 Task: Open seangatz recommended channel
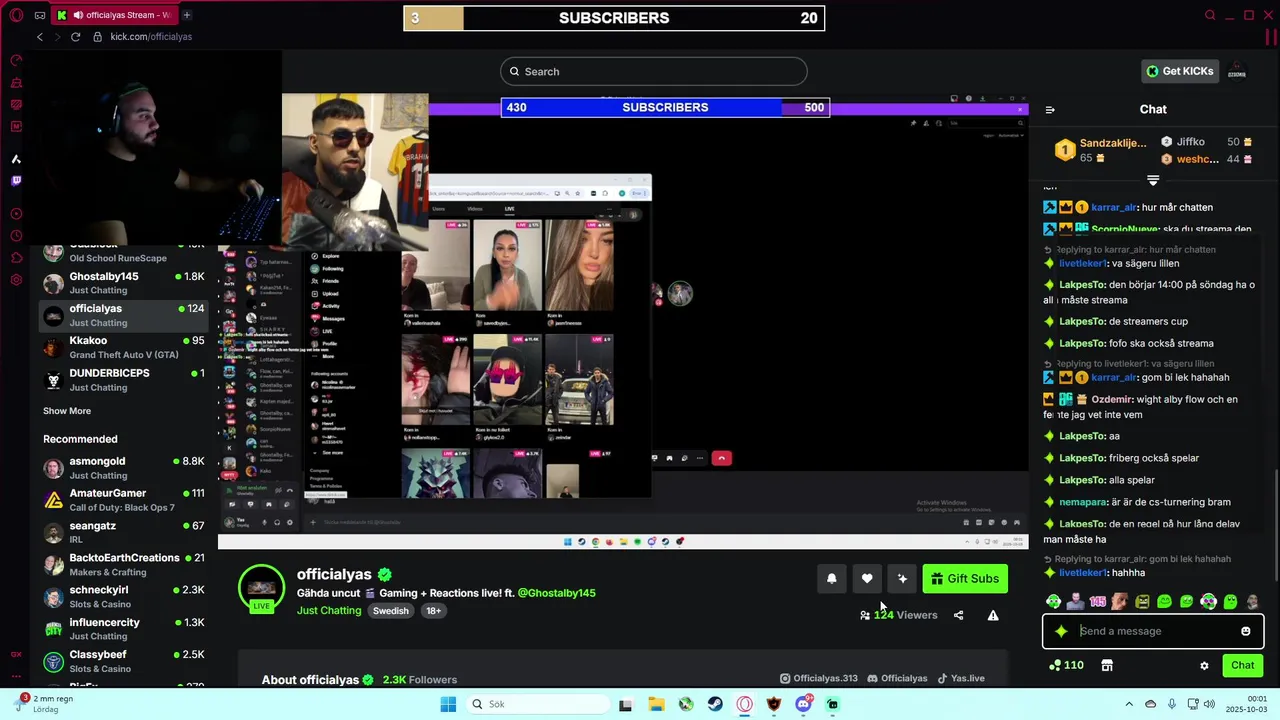coord(123,532)
